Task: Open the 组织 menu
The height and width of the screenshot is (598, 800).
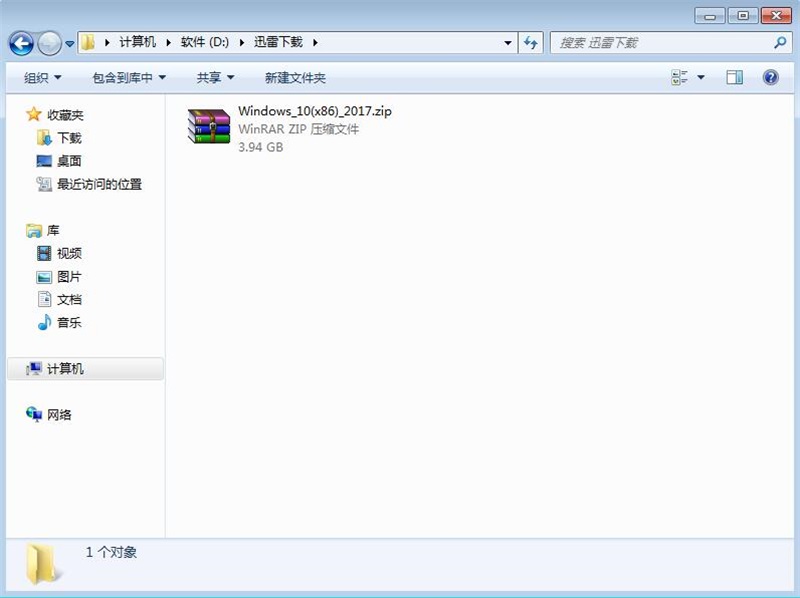Action: tap(42, 78)
